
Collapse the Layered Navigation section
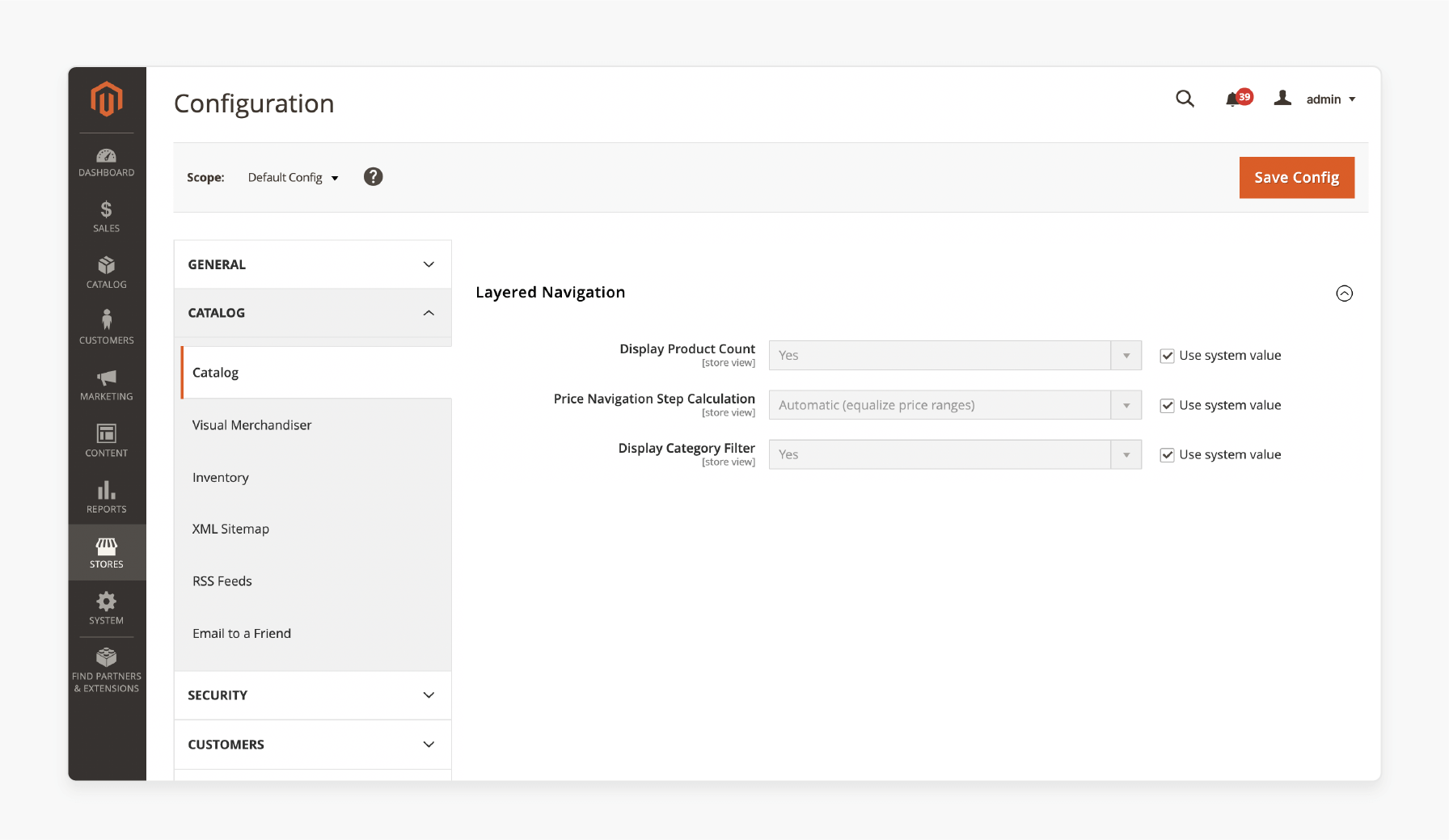1344,293
